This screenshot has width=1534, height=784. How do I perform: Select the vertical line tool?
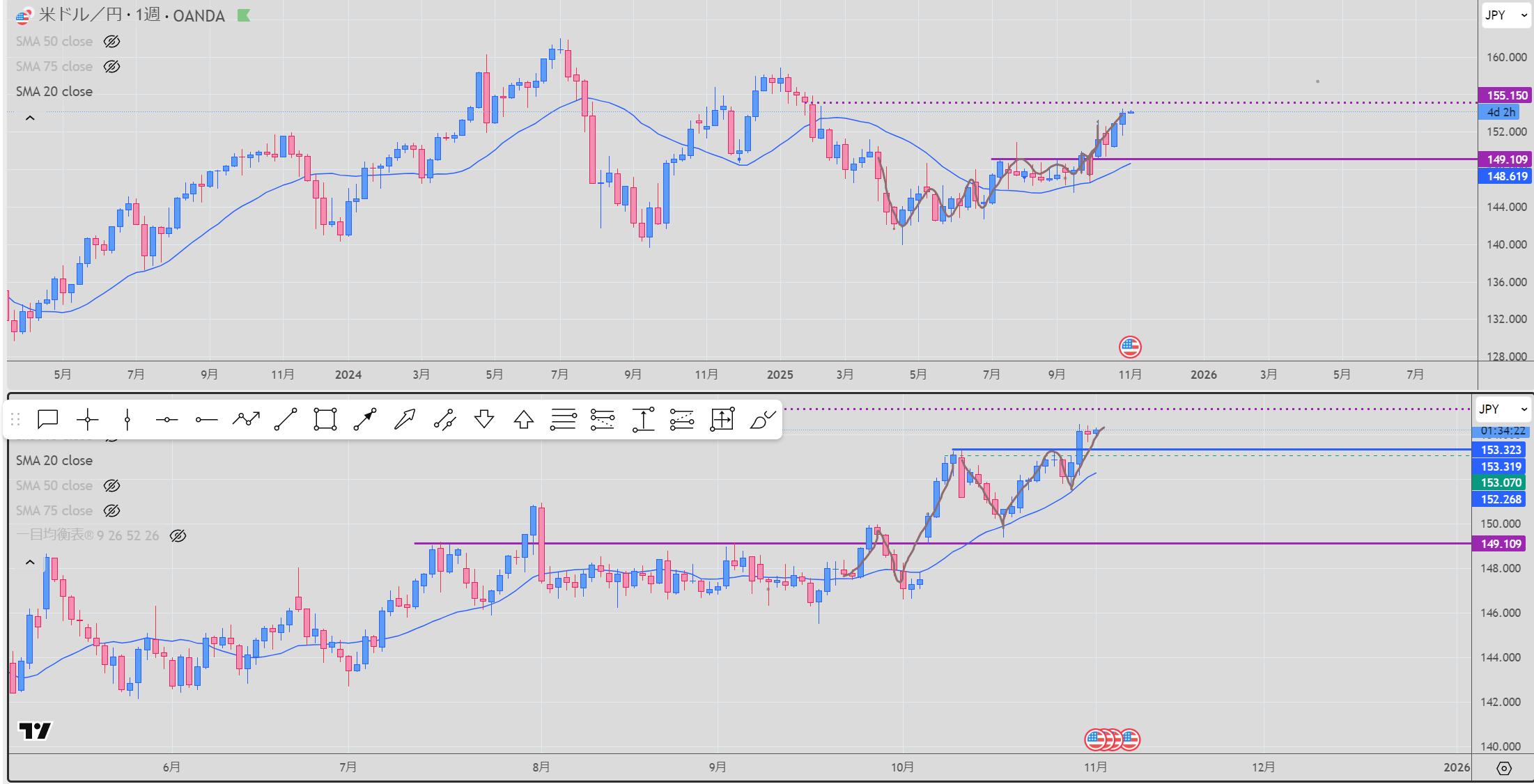[127, 419]
